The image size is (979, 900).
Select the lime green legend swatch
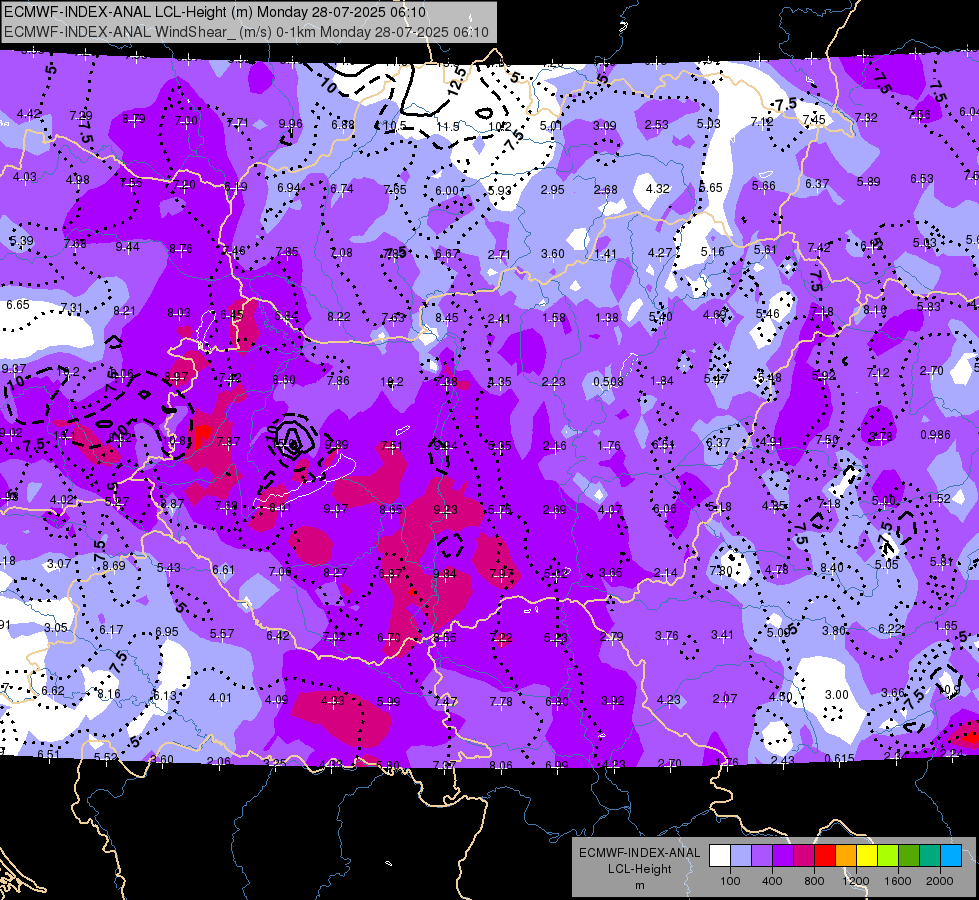888,856
